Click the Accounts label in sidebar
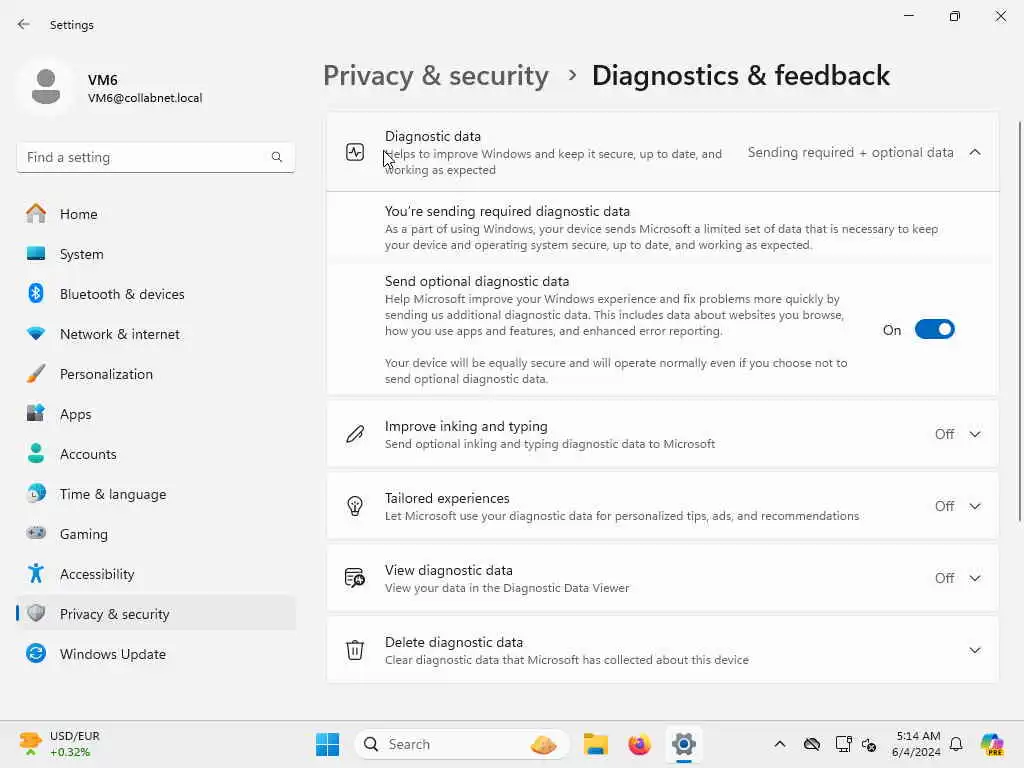1024x768 pixels. pos(88,454)
